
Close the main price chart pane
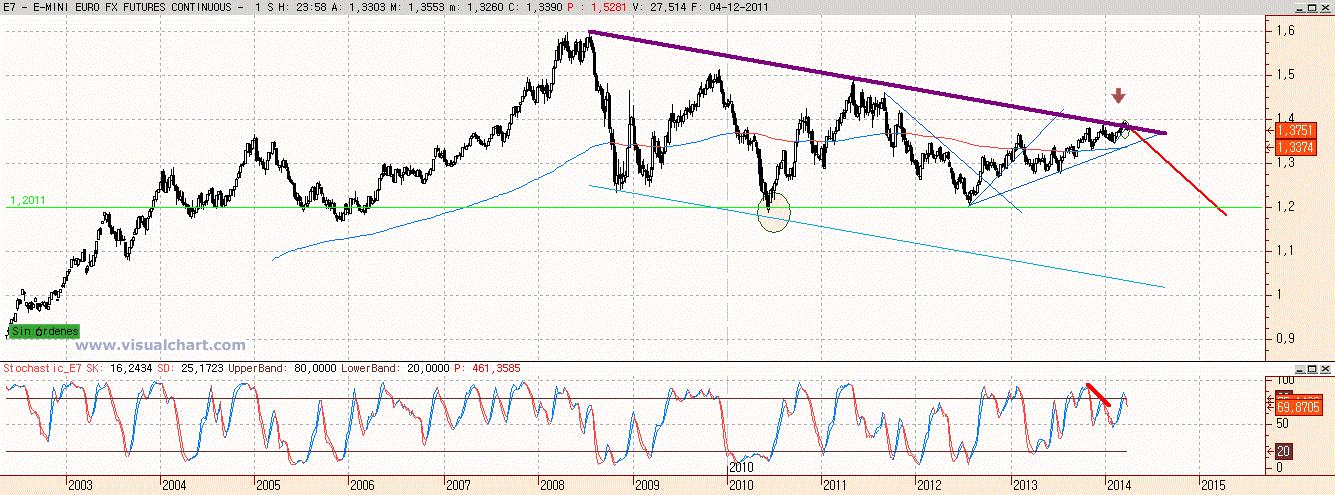tap(1324, 8)
